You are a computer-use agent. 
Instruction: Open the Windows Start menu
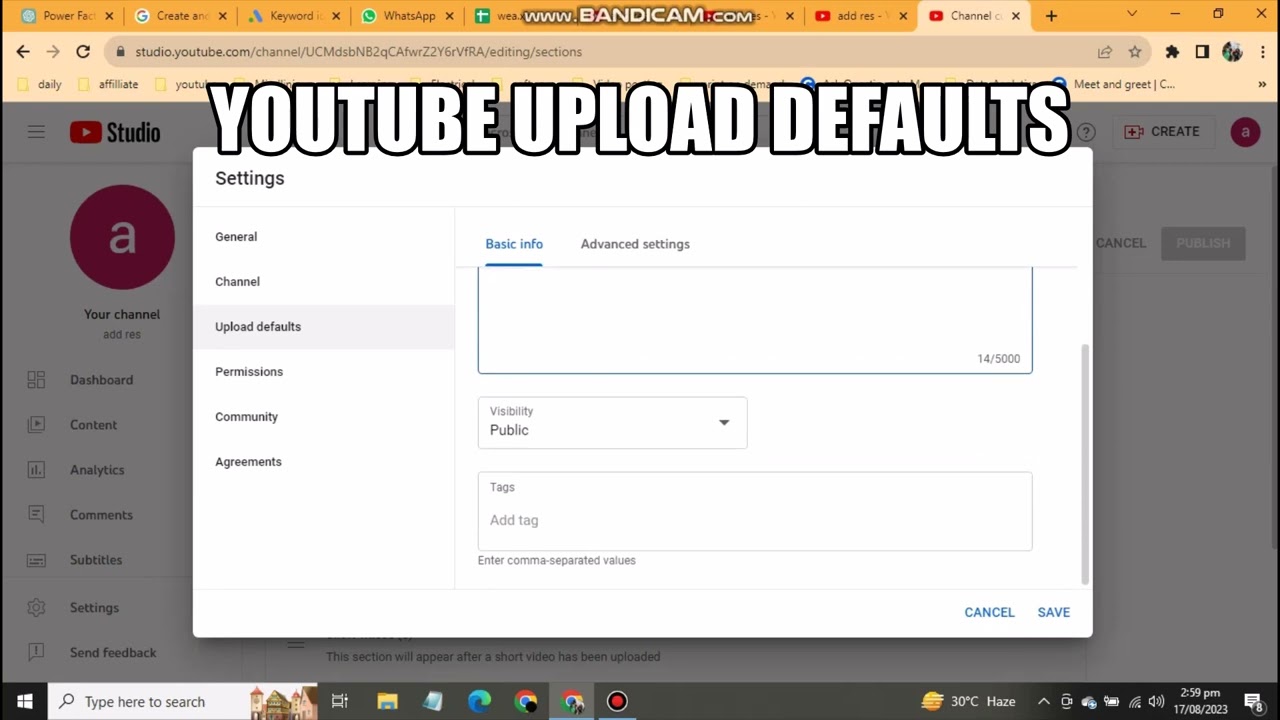[24, 701]
